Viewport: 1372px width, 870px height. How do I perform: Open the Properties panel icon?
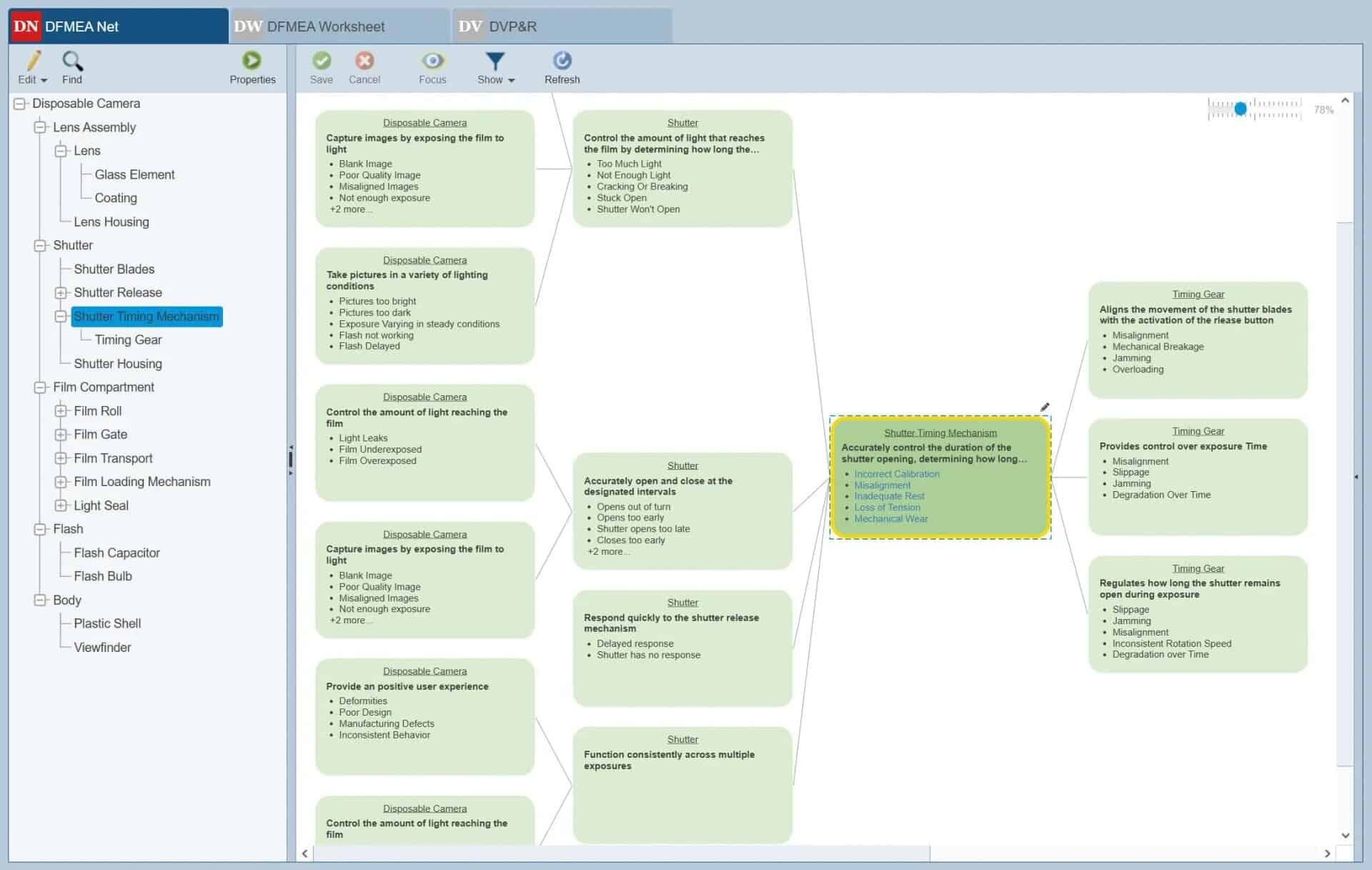tap(252, 61)
